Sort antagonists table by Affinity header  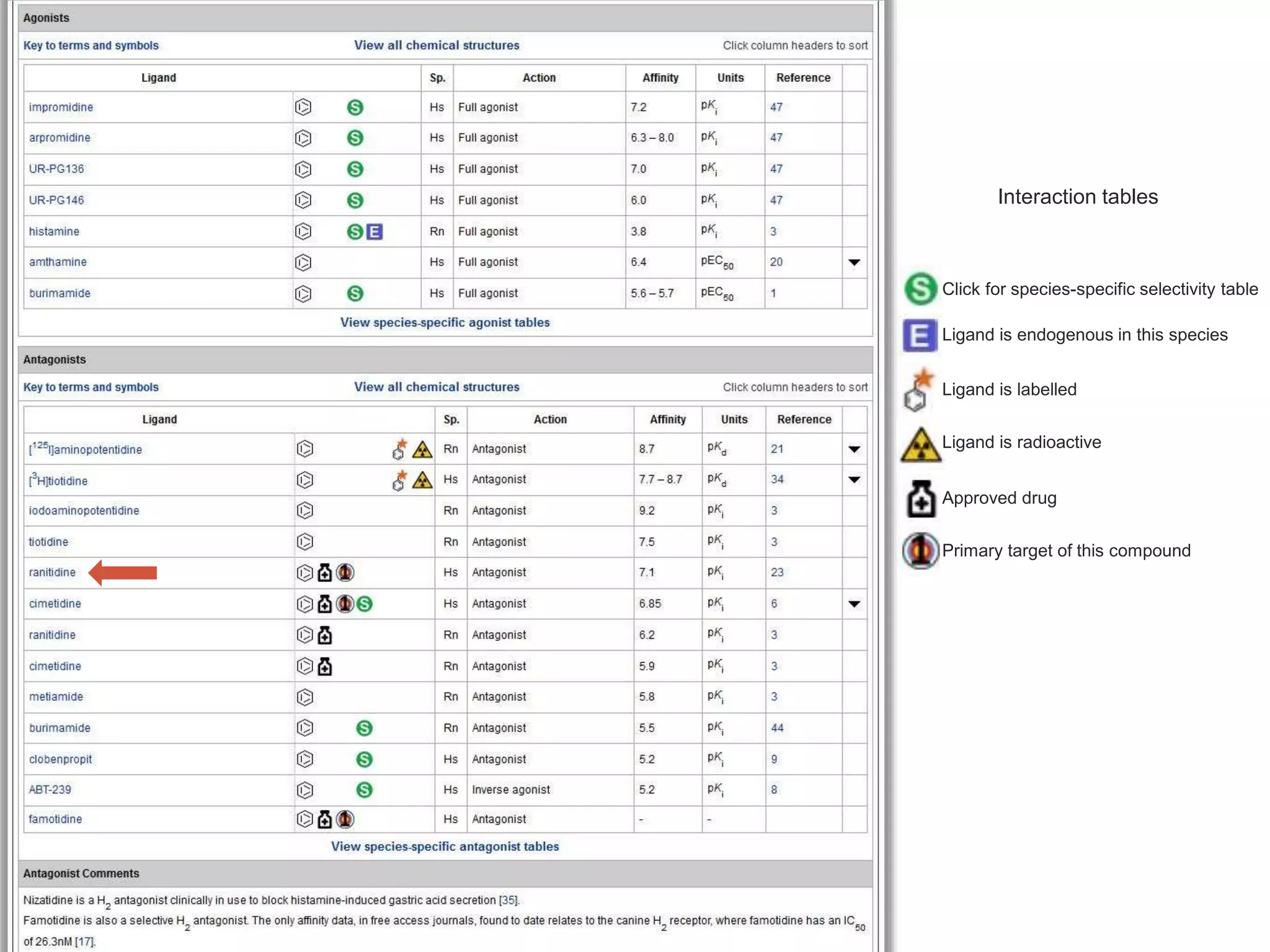pos(668,420)
